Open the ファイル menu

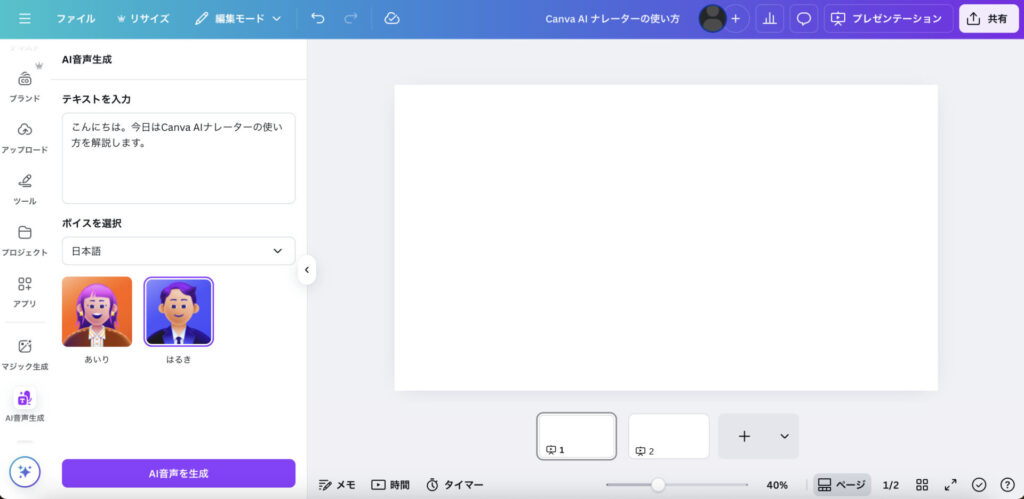click(76, 19)
